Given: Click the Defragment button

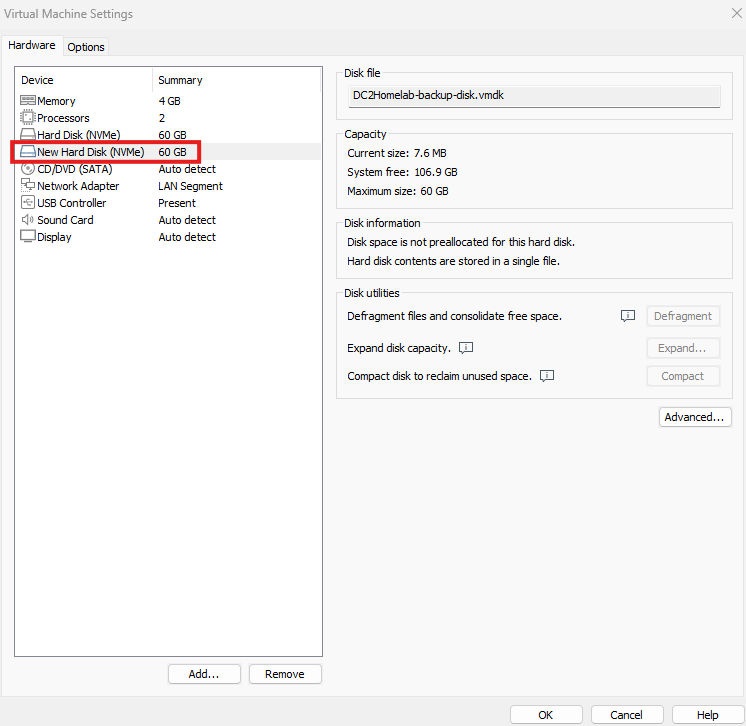Looking at the screenshot, I should coord(683,316).
